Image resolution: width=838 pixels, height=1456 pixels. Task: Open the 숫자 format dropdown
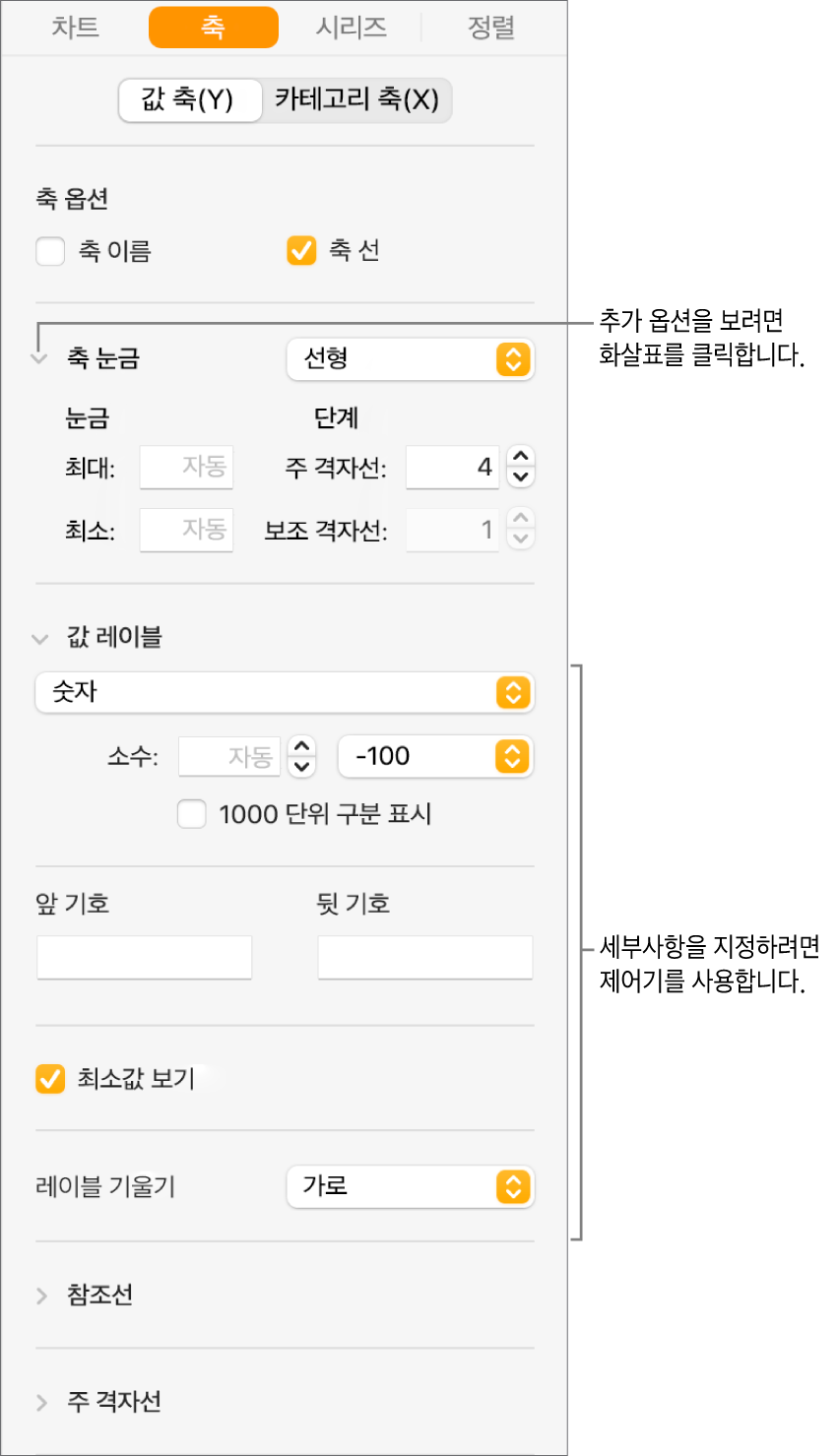click(x=284, y=693)
